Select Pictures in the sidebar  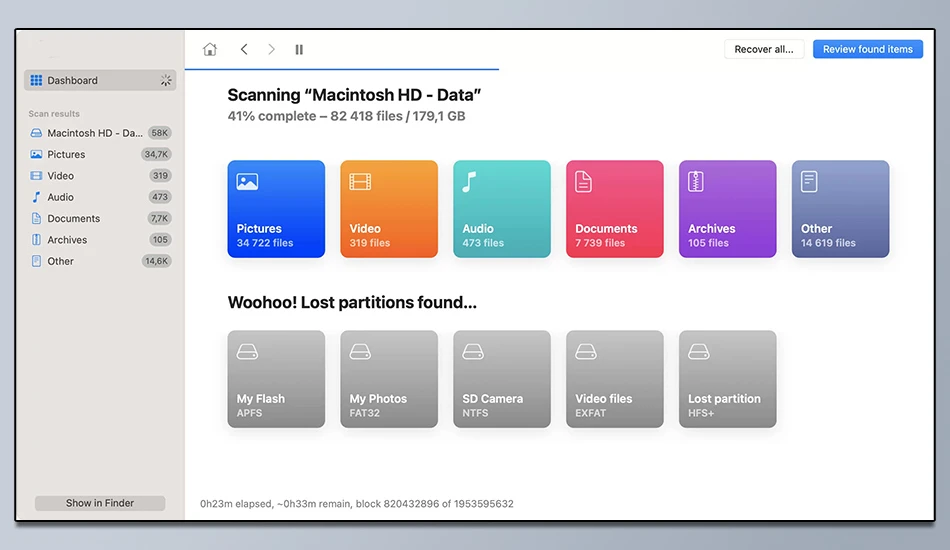coord(100,154)
